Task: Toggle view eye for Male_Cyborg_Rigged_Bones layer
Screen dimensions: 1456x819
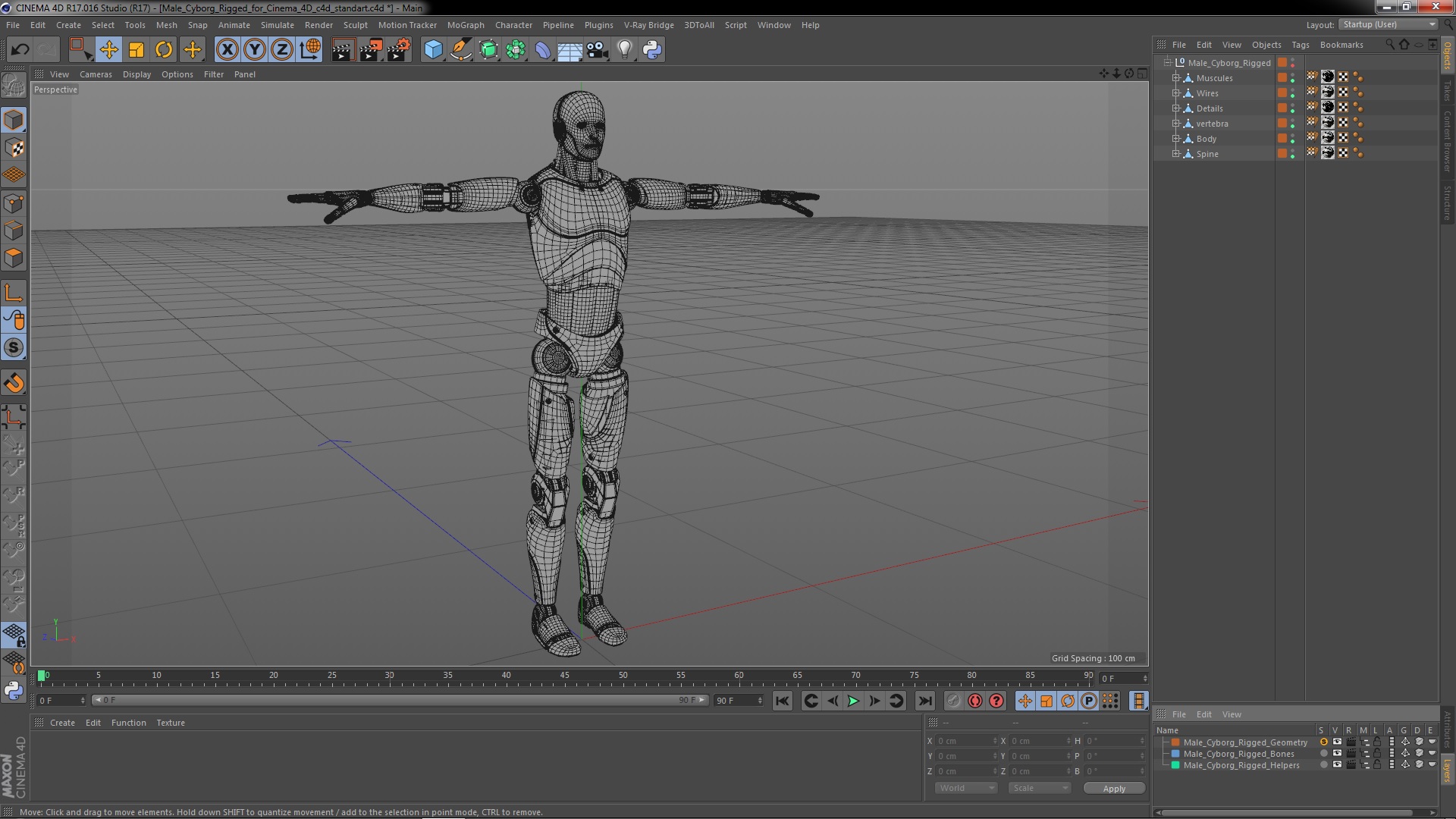Action: point(1337,754)
